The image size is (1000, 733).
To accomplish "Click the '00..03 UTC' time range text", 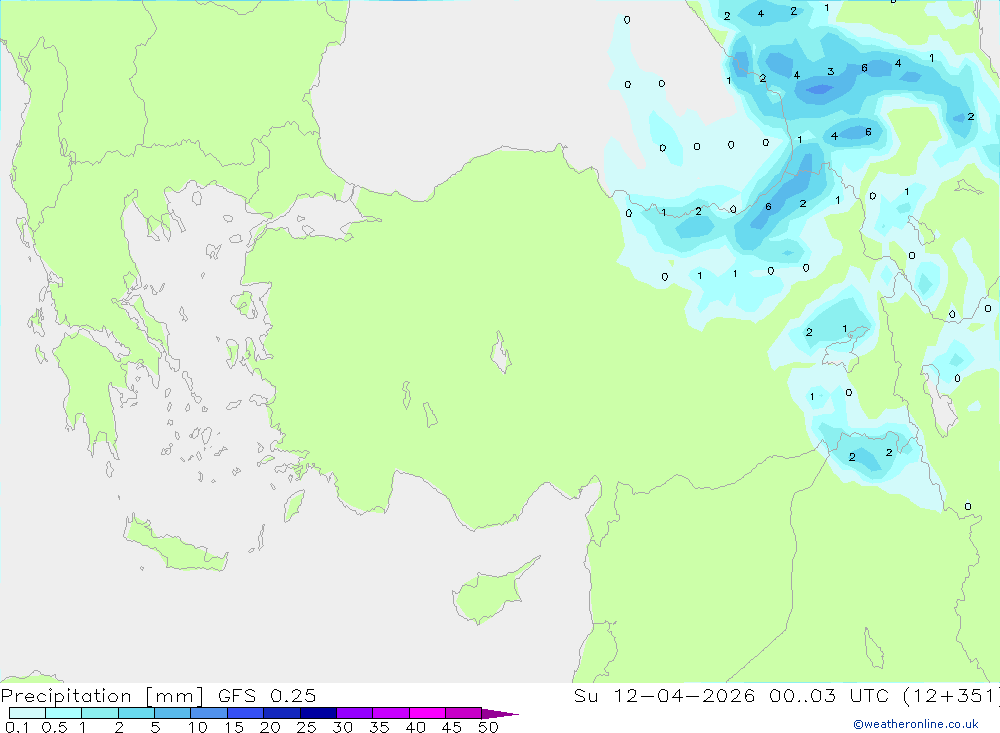I will [829, 695].
